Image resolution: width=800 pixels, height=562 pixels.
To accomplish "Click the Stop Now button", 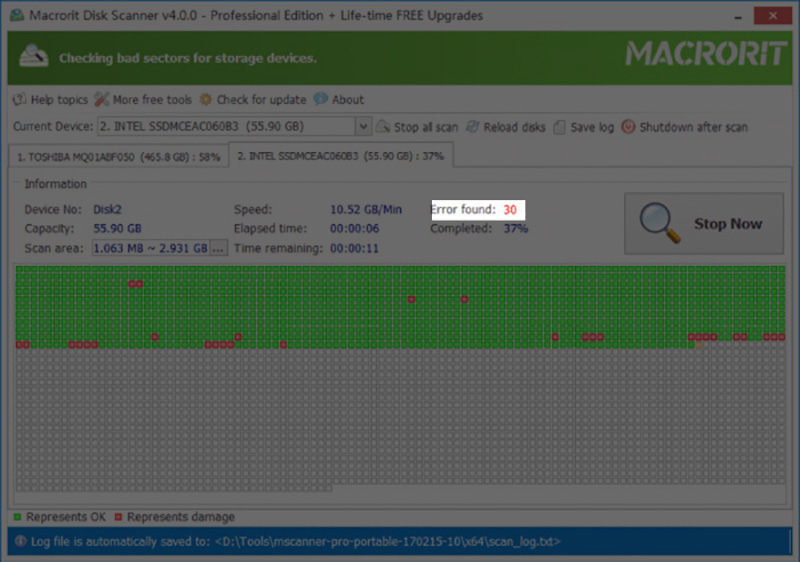I will click(704, 223).
